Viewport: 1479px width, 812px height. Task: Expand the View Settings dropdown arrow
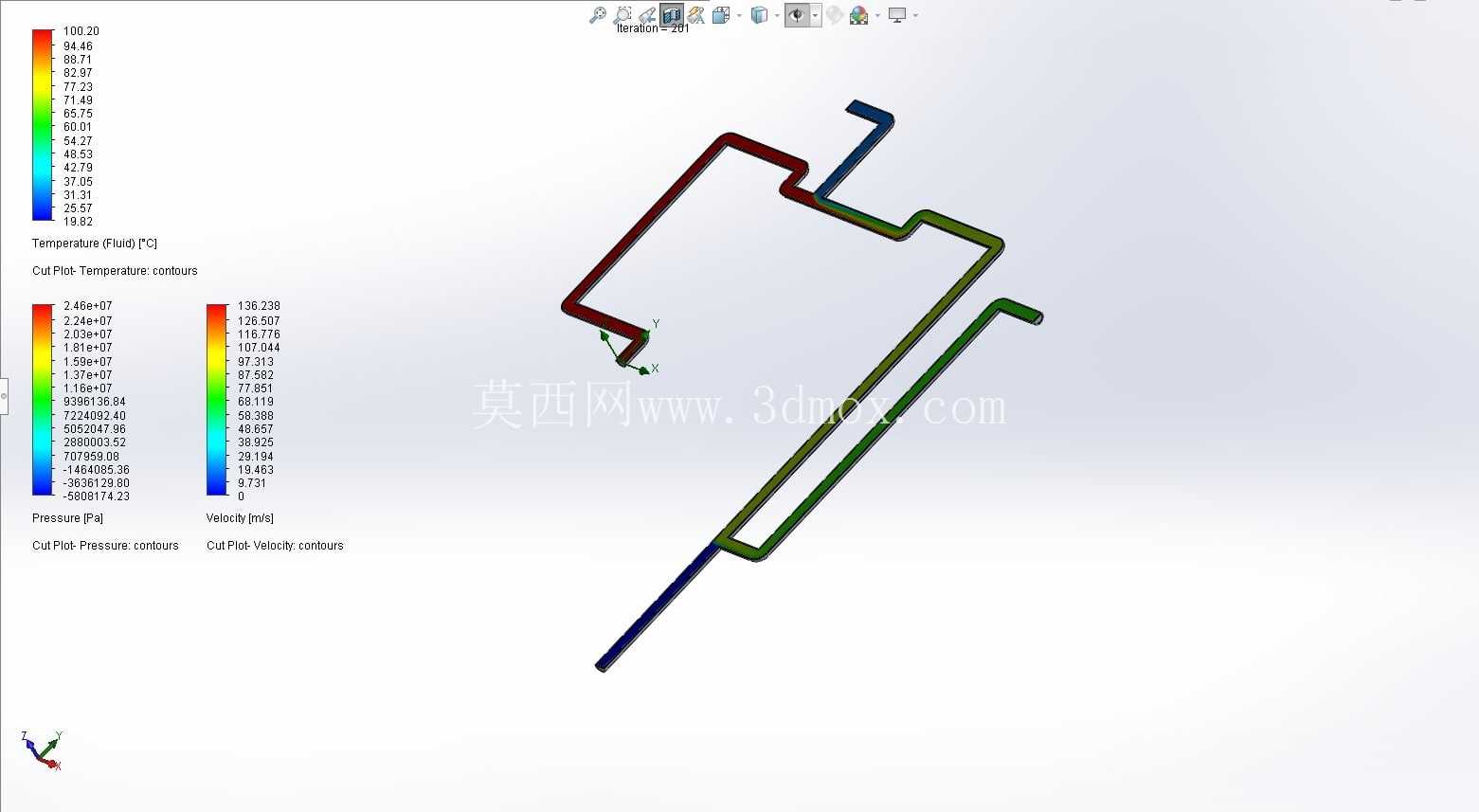pyautogui.click(x=915, y=15)
